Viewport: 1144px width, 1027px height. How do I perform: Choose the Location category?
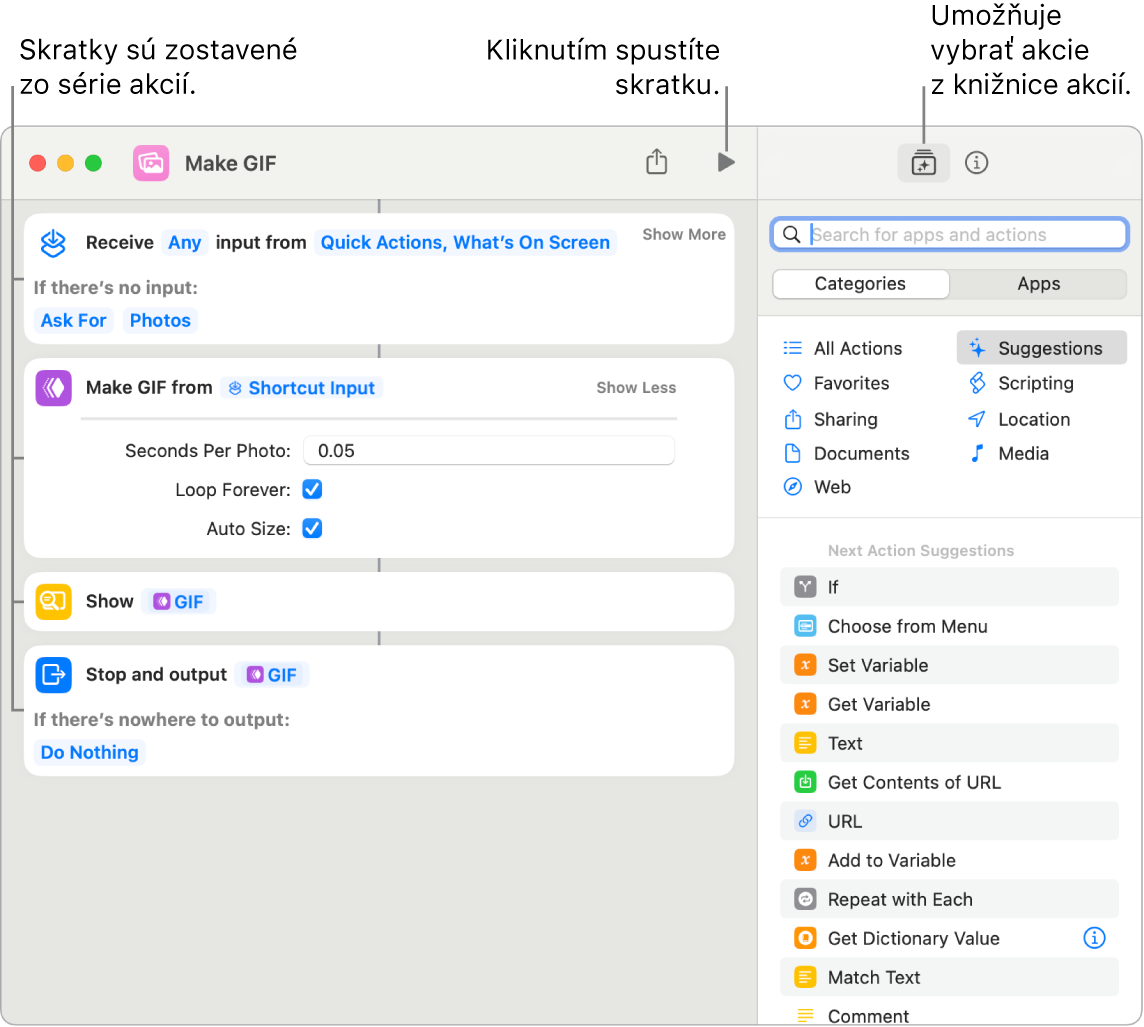[x=1033, y=419]
